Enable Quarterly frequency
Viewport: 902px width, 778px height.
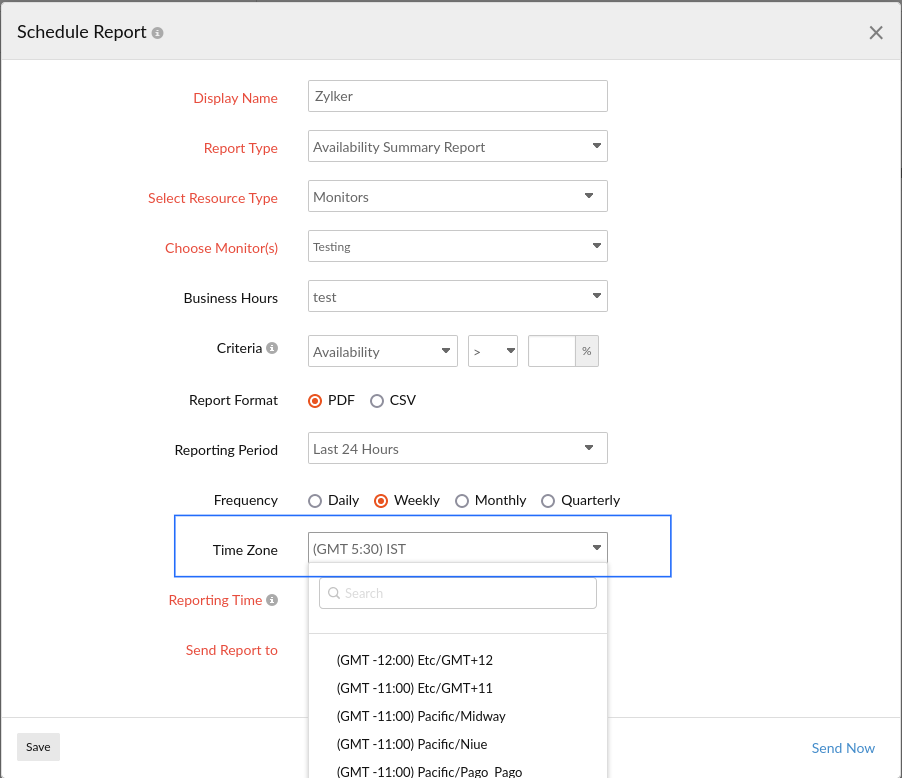tap(548, 500)
